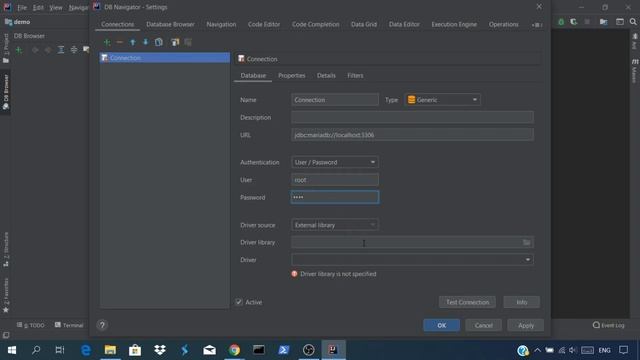Viewport: 640px width, 360px height.
Task: Show more settings tabs with the overflow arrow
Action: (x=537, y=25)
